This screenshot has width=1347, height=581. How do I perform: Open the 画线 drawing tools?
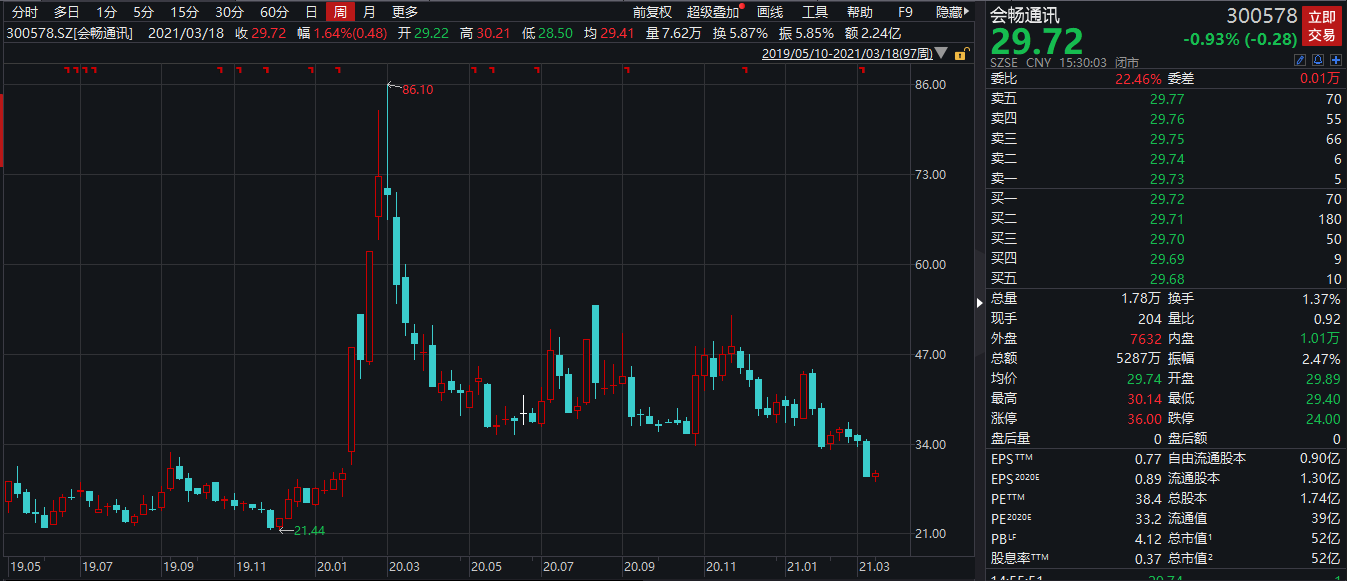click(770, 12)
